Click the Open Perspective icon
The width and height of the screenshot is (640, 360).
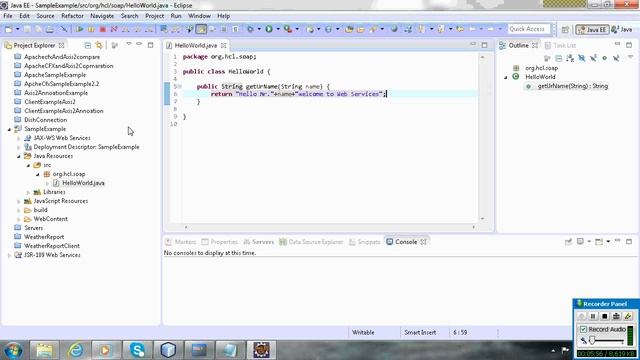(565, 29)
